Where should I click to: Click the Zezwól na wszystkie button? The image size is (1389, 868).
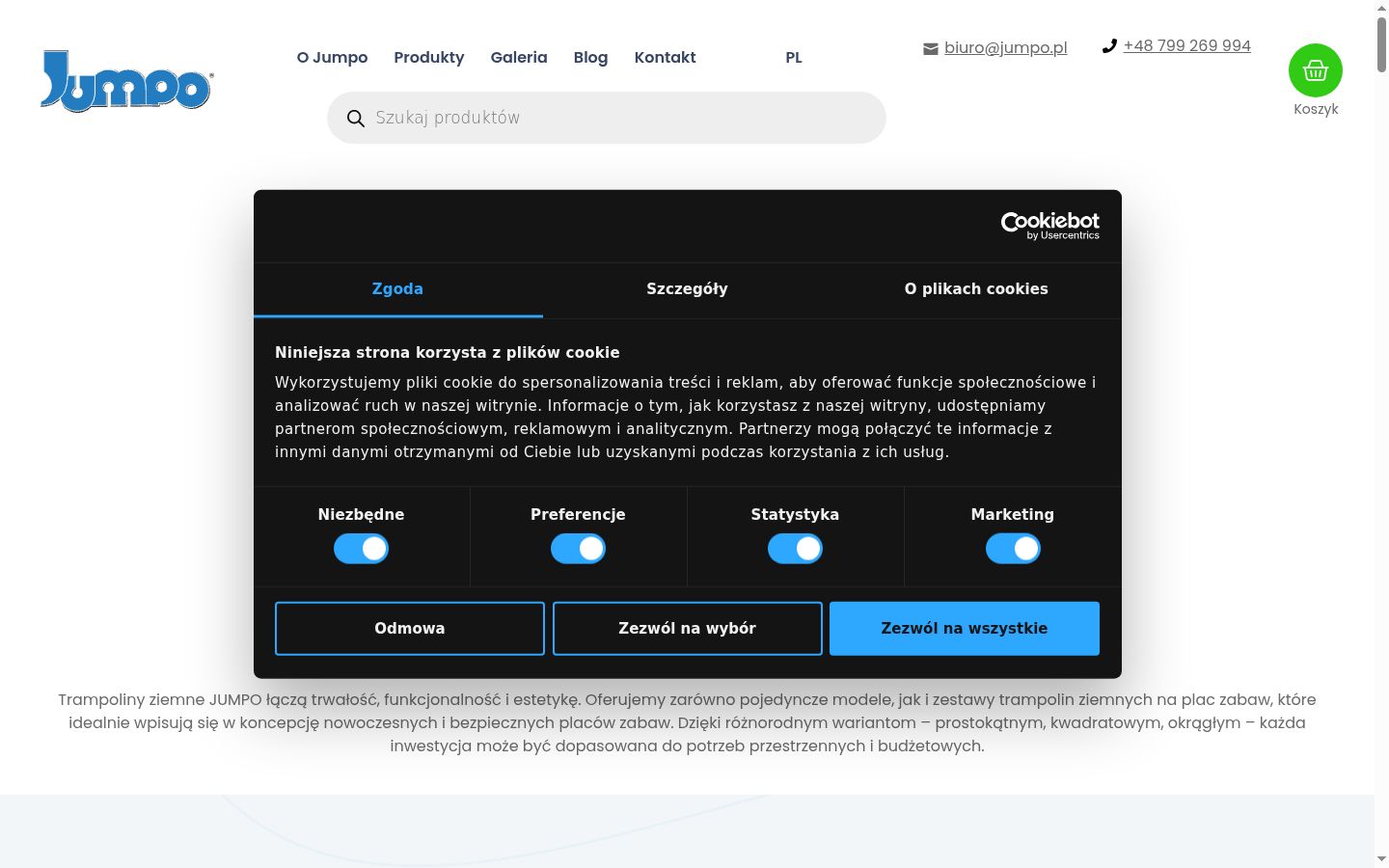tap(965, 629)
